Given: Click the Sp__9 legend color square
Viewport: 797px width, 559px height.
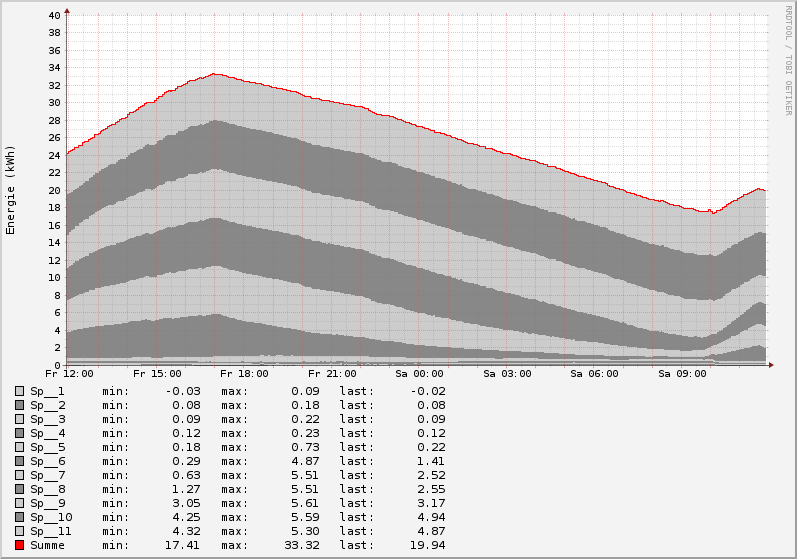Looking at the screenshot, I should (x=20, y=503).
